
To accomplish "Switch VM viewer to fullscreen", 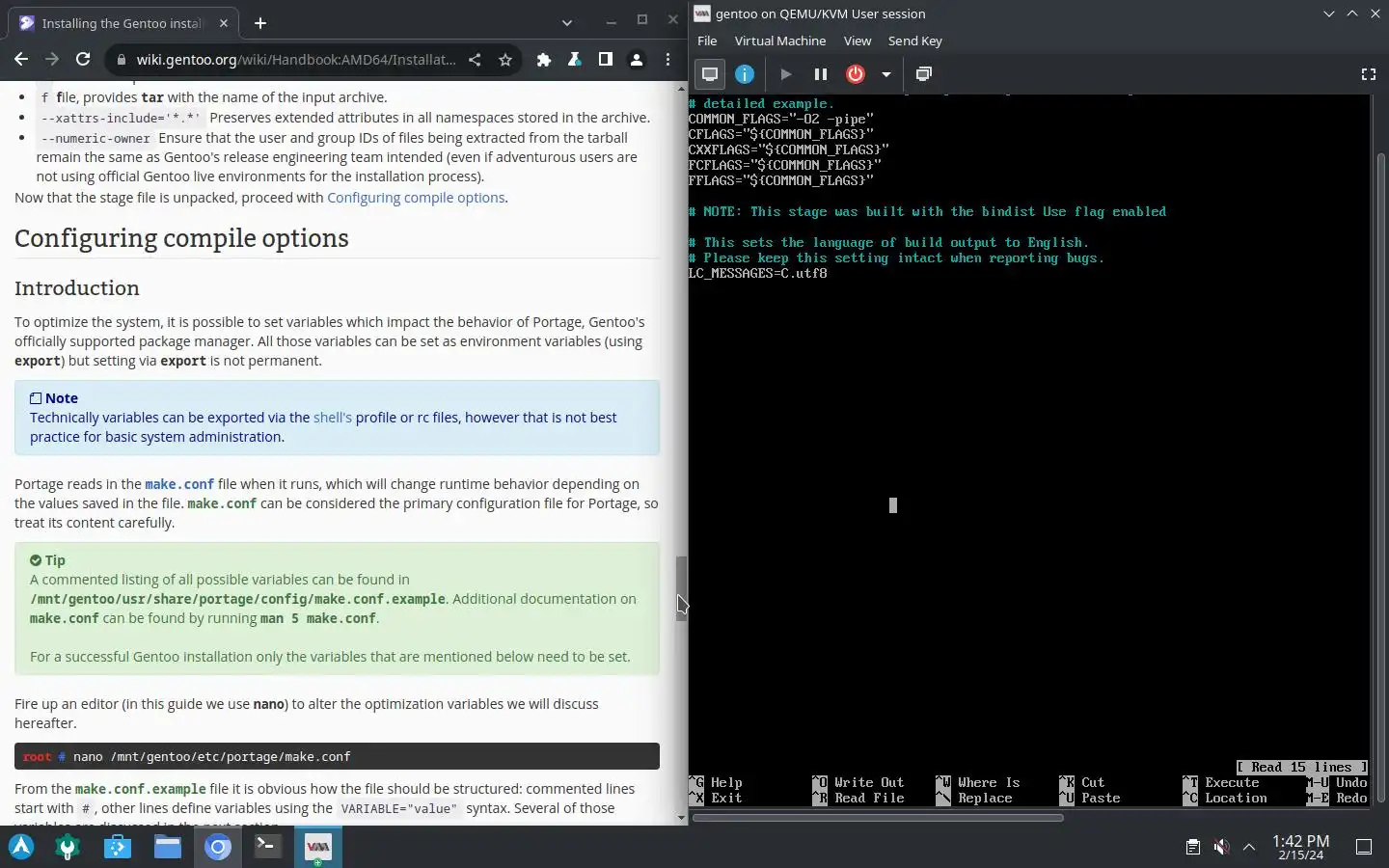I will point(1368,74).
